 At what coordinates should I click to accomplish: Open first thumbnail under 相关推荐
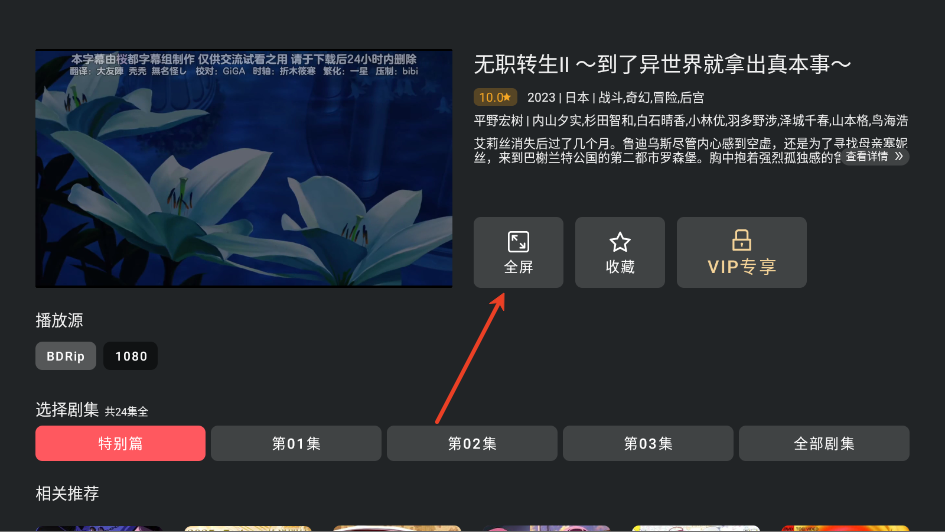99,528
